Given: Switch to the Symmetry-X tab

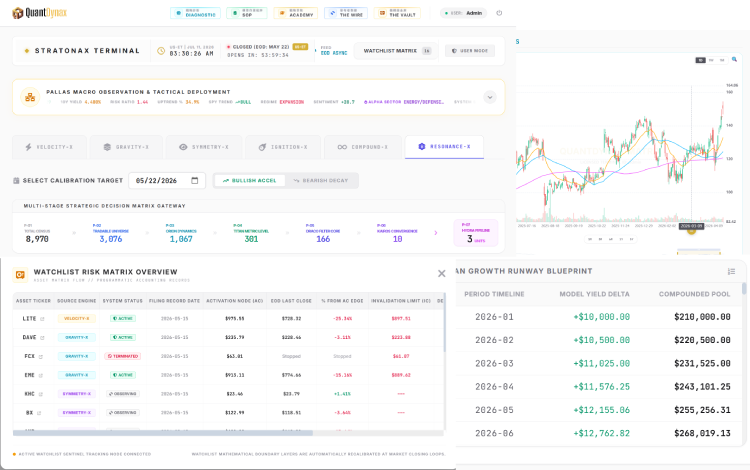Looking at the screenshot, I should coord(204,147).
